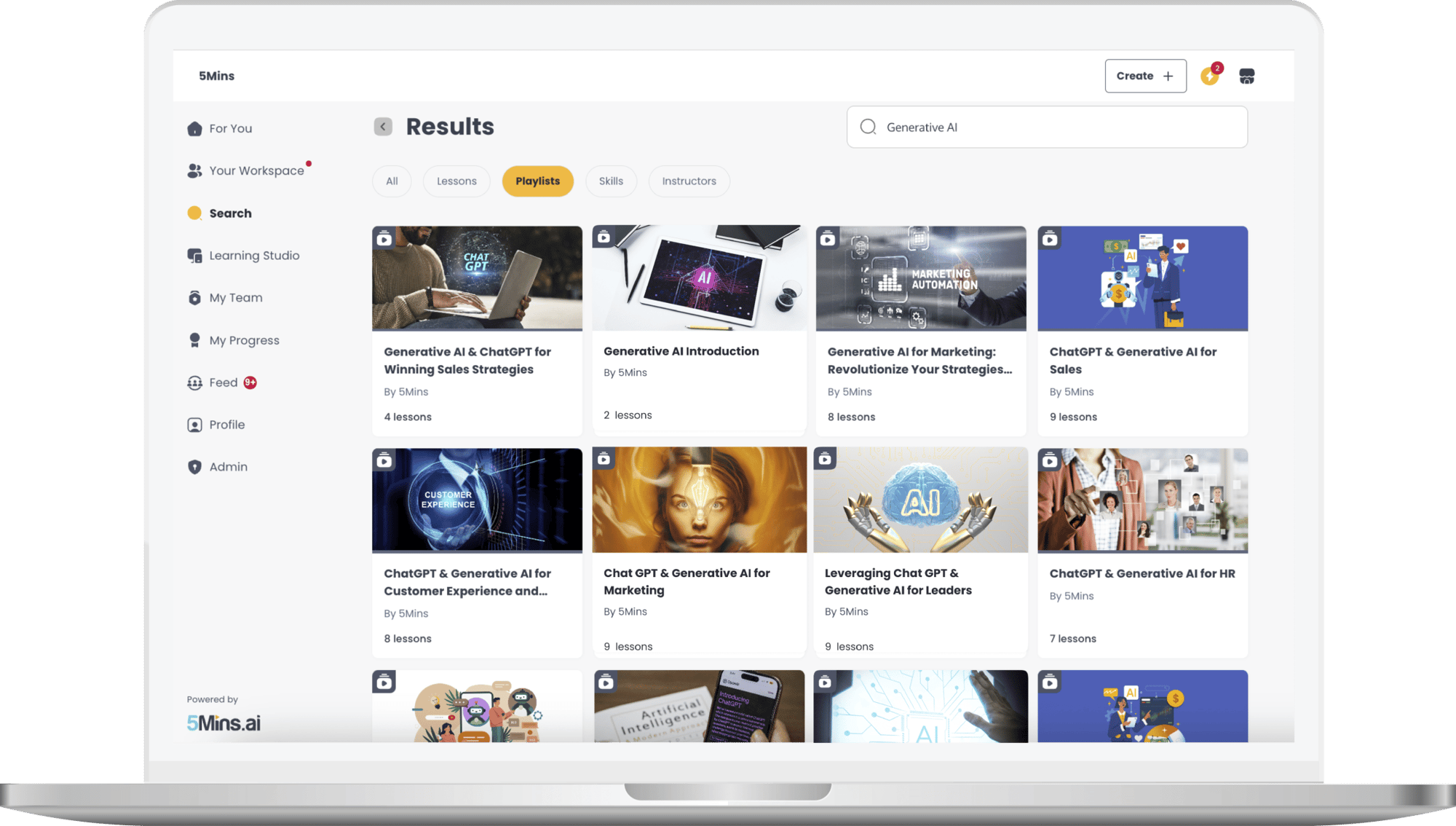Image resolution: width=1456 pixels, height=826 pixels.
Task: Click 'By 5Mins' under ChatGPT for Sales
Action: (x=1071, y=392)
